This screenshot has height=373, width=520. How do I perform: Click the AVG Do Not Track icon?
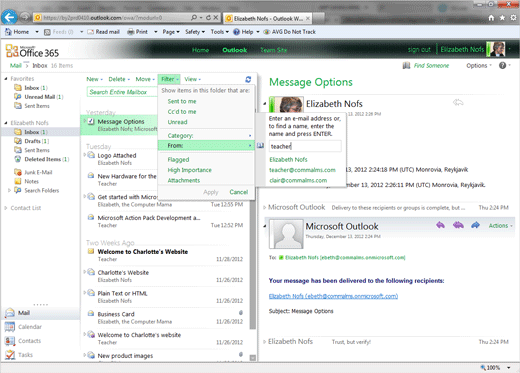tap(267, 32)
